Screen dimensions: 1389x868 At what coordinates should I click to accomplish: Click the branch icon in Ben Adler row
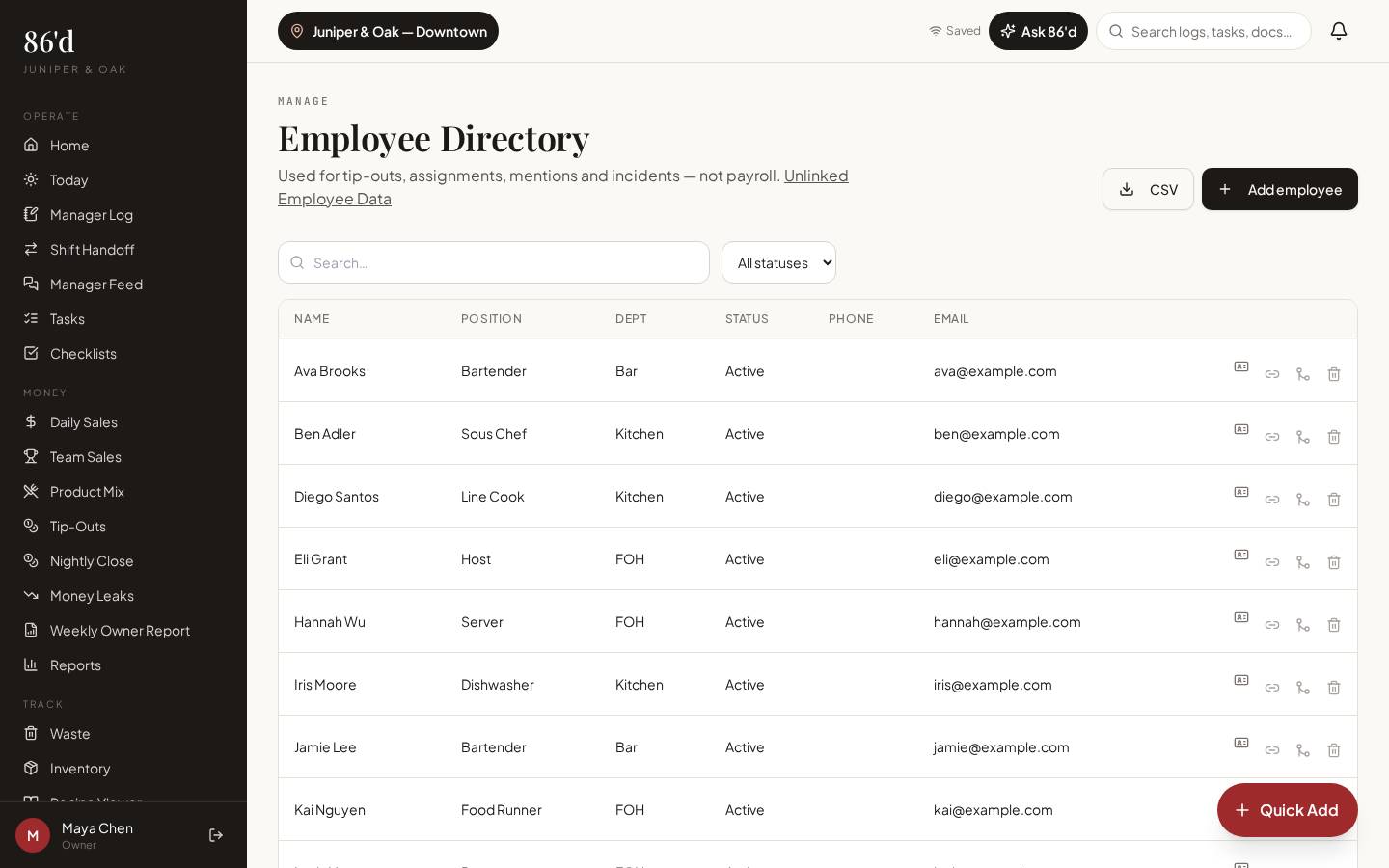tap(1303, 437)
